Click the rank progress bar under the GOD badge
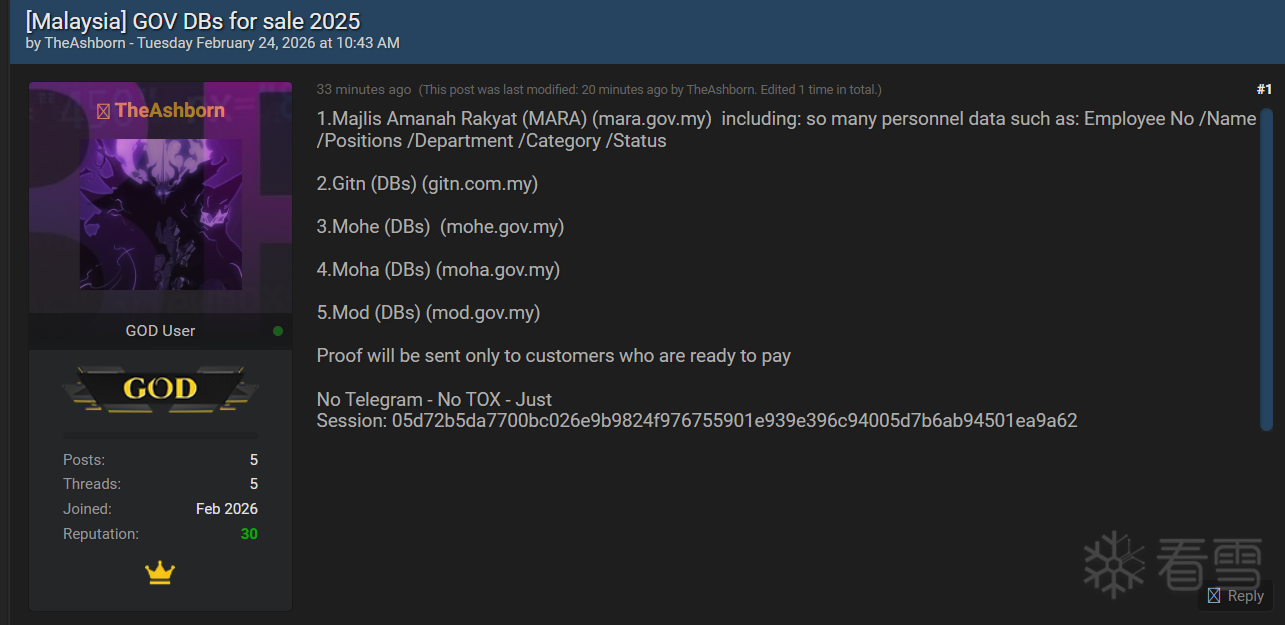 click(160, 436)
